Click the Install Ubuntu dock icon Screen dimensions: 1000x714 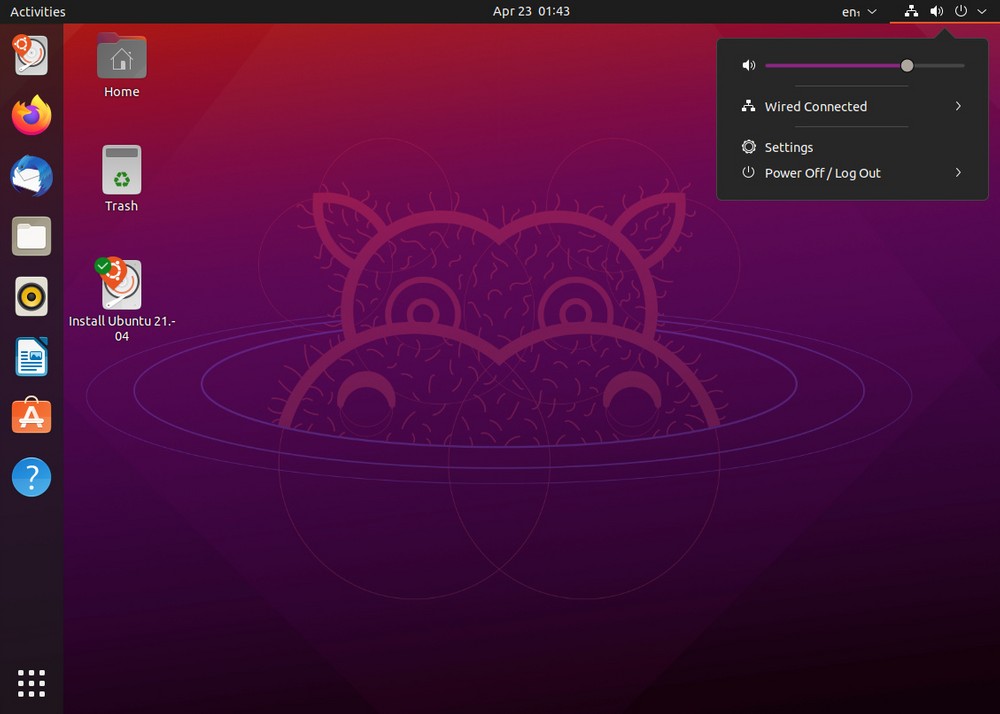coord(32,55)
